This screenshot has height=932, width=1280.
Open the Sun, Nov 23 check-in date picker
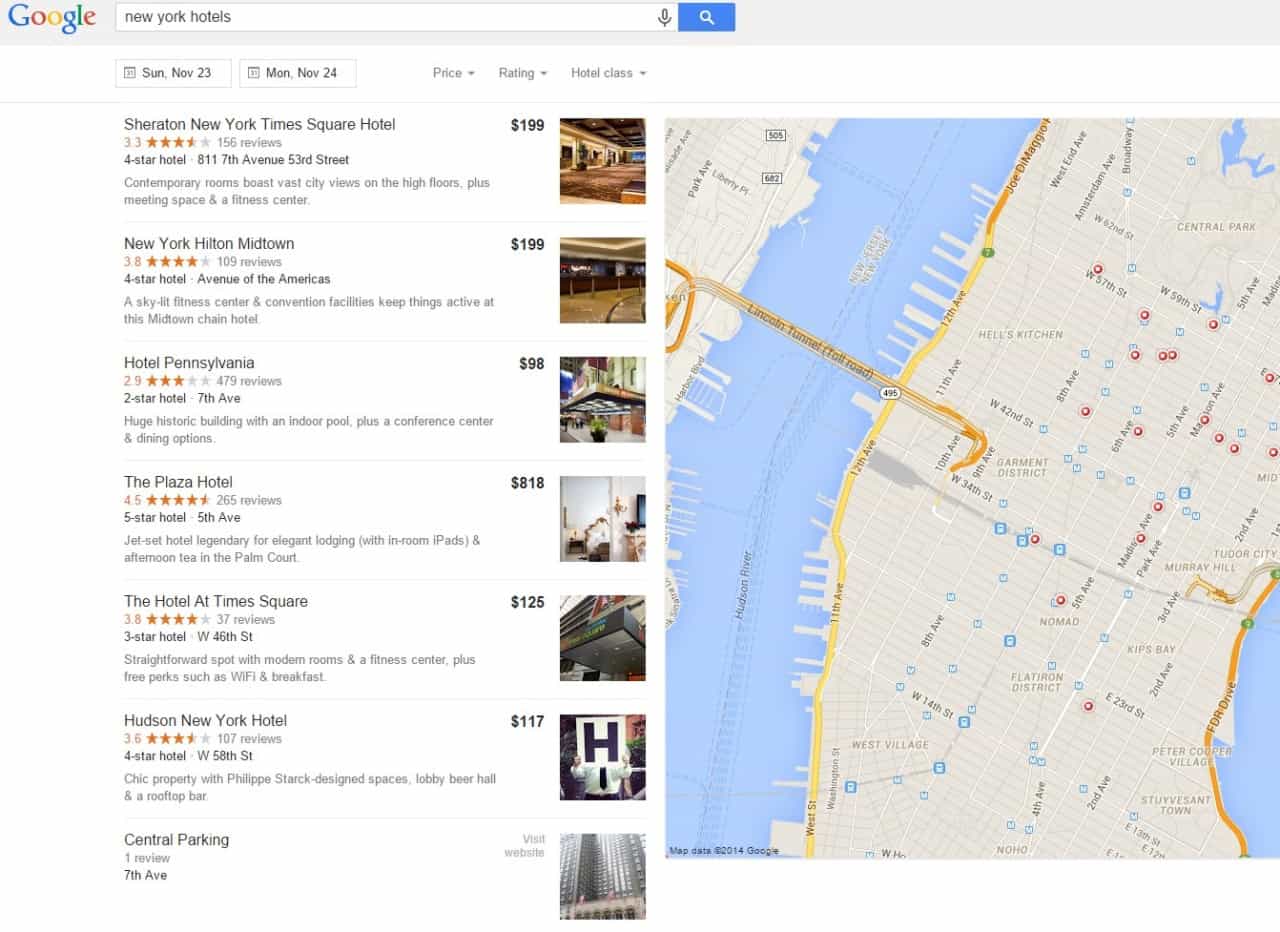(x=173, y=73)
